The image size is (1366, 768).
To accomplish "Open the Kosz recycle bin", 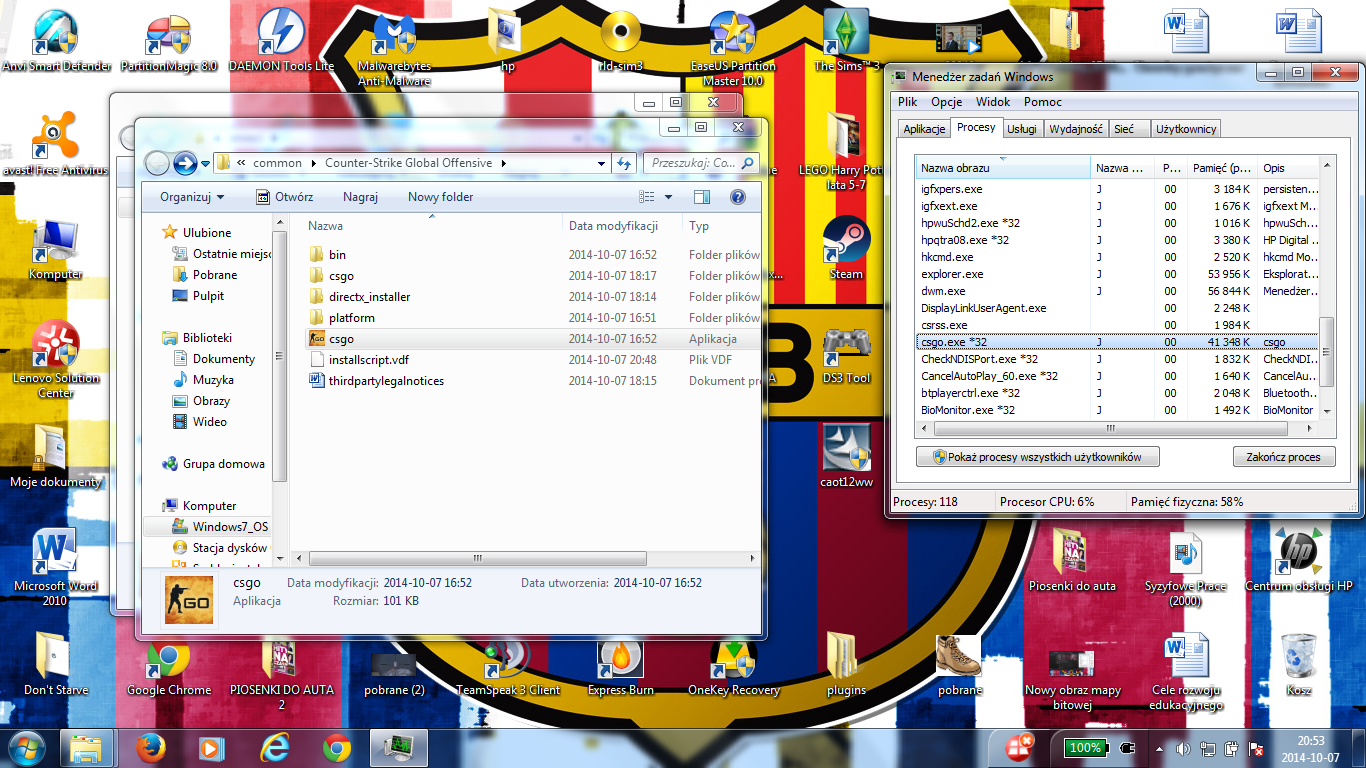I will 1298,665.
